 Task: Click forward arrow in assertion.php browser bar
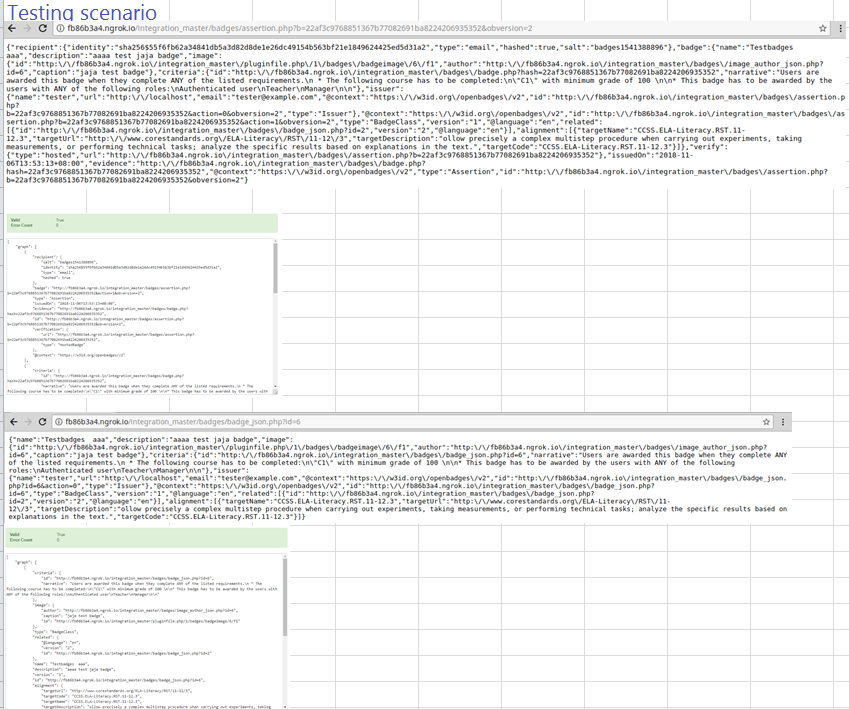tap(27, 28)
